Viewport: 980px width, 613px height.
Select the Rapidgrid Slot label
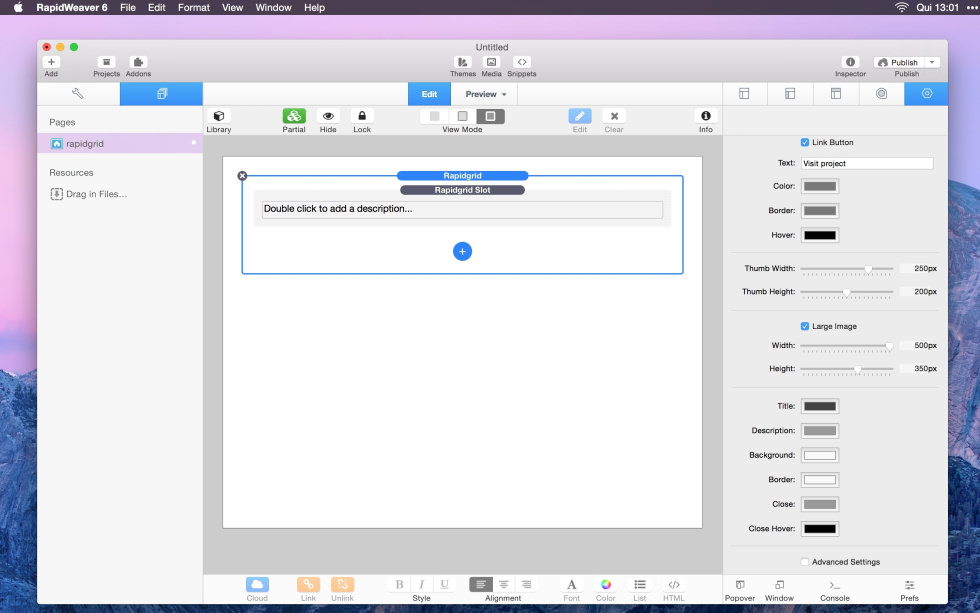[x=462, y=190]
